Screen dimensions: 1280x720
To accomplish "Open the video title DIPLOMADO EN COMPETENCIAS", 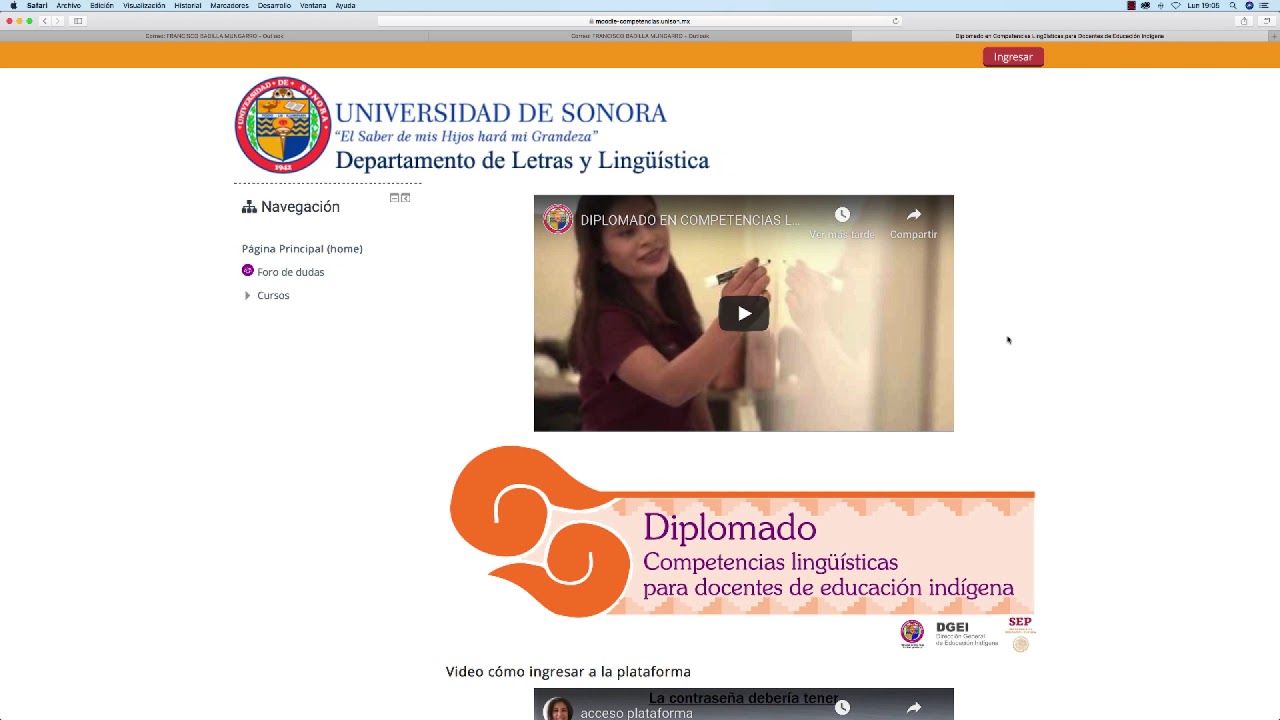I will coord(690,220).
